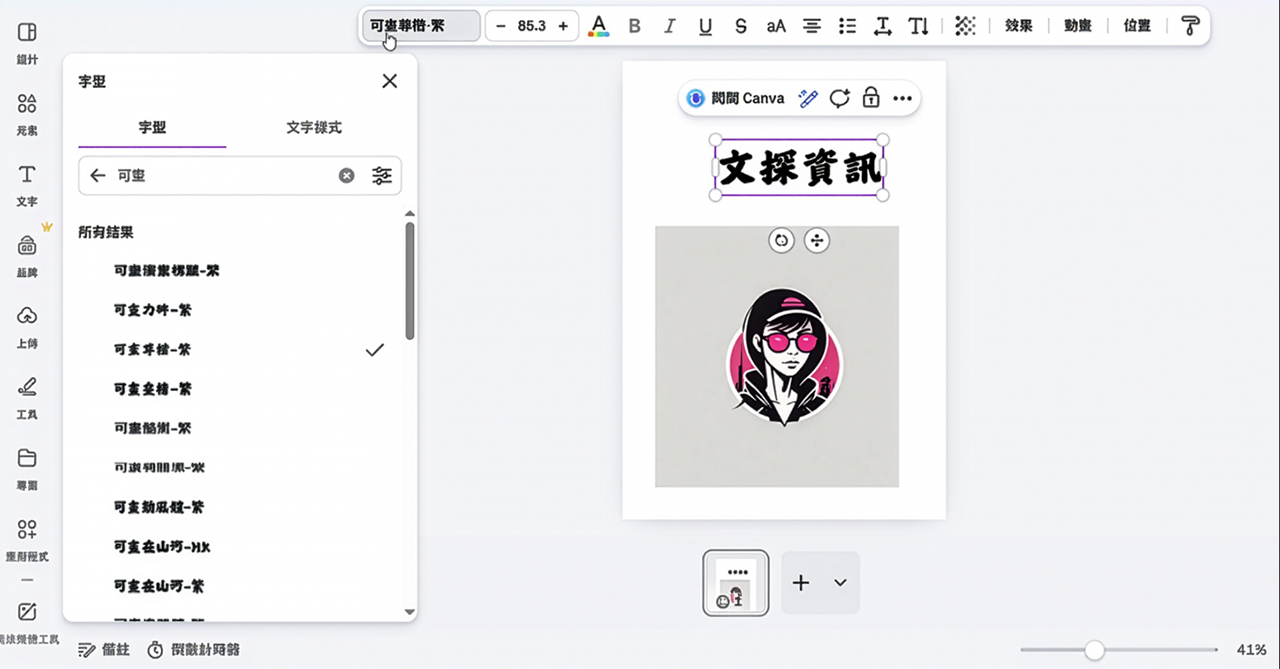This screenshot has width=1280, height=669.
Task: Switch to the 文字樣式 tab
Action: [314, 128]
